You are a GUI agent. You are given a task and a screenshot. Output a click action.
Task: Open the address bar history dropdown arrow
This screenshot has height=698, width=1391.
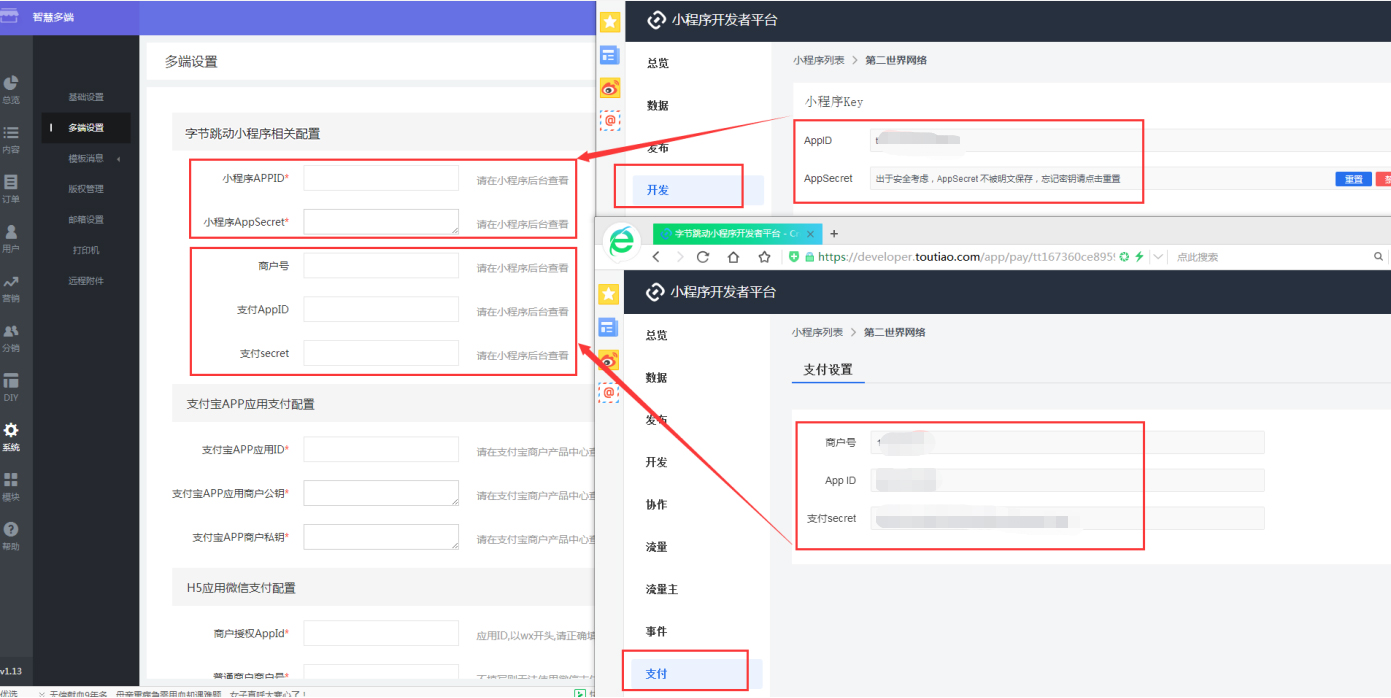(1158, 257)
